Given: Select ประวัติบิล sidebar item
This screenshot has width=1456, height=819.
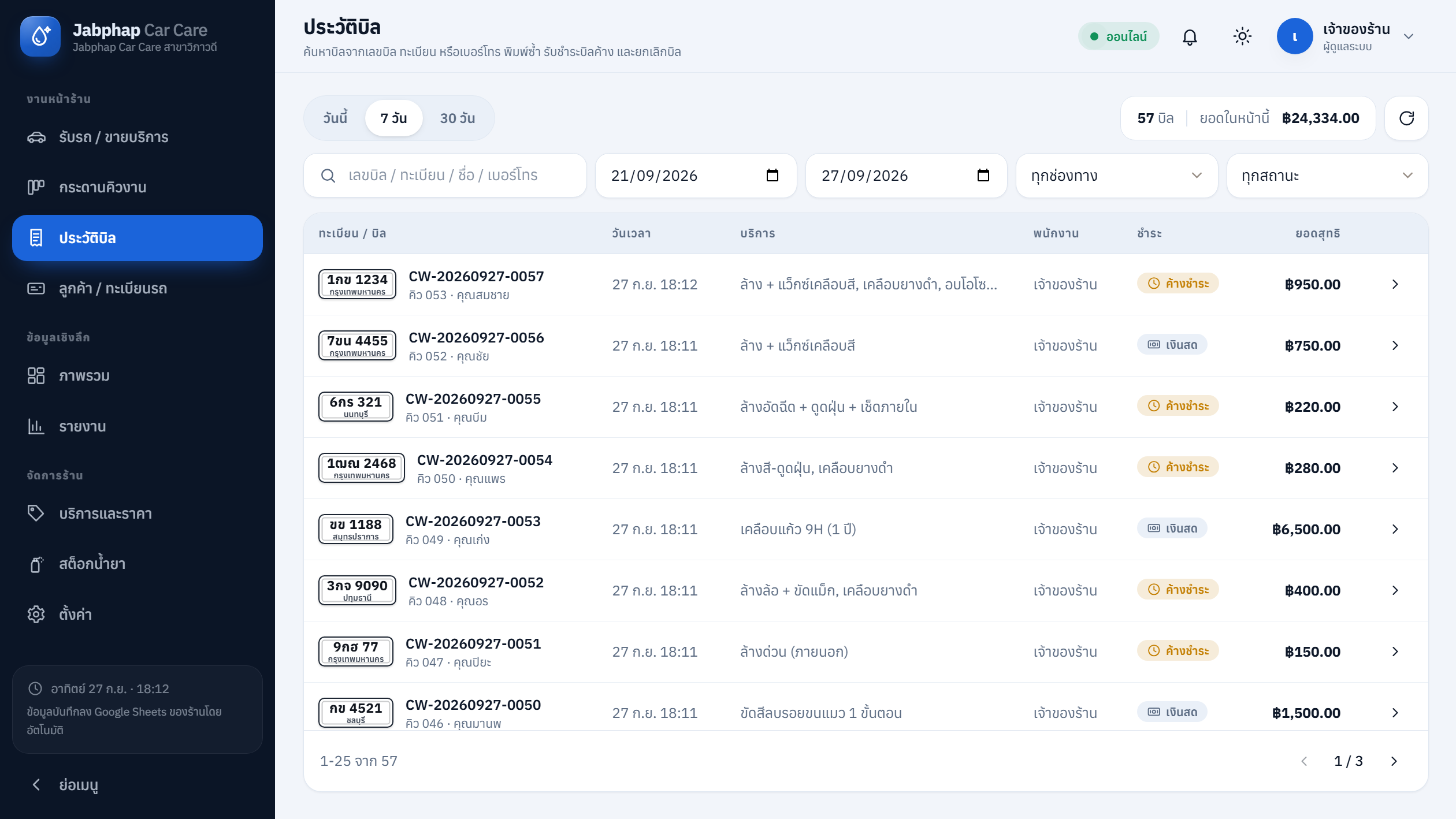Looking at the screenshot, I should click(x=138, y=238).
